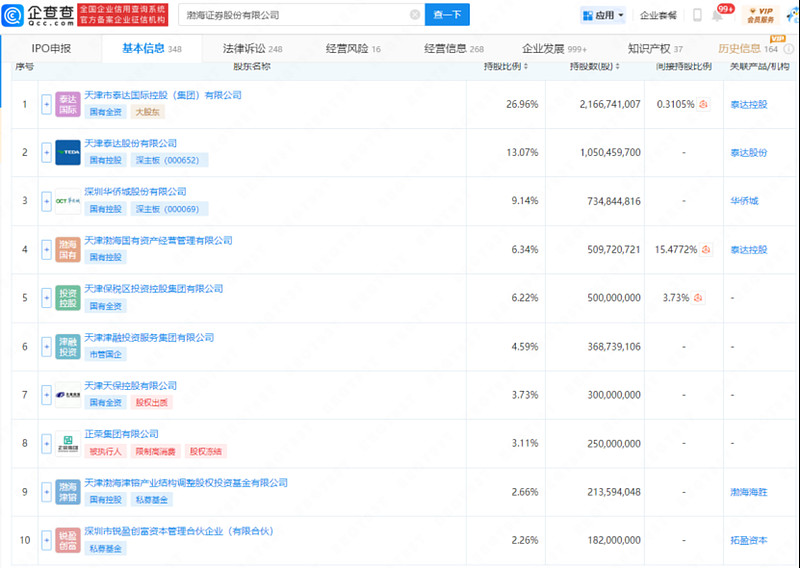800x568 pixels.
Task: Switch to the 企业发展 tab
Action: pyautogui.click(x=554, y=48)
